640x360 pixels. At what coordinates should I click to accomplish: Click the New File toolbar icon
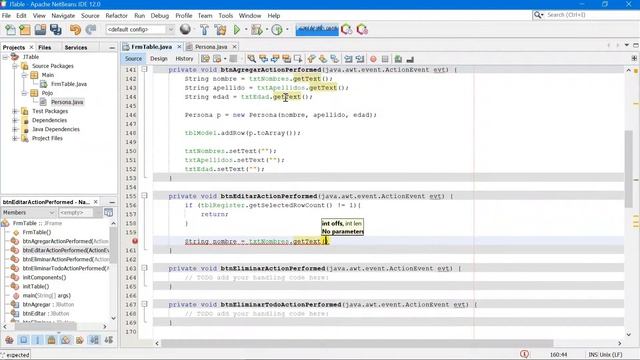click(10, 29)
